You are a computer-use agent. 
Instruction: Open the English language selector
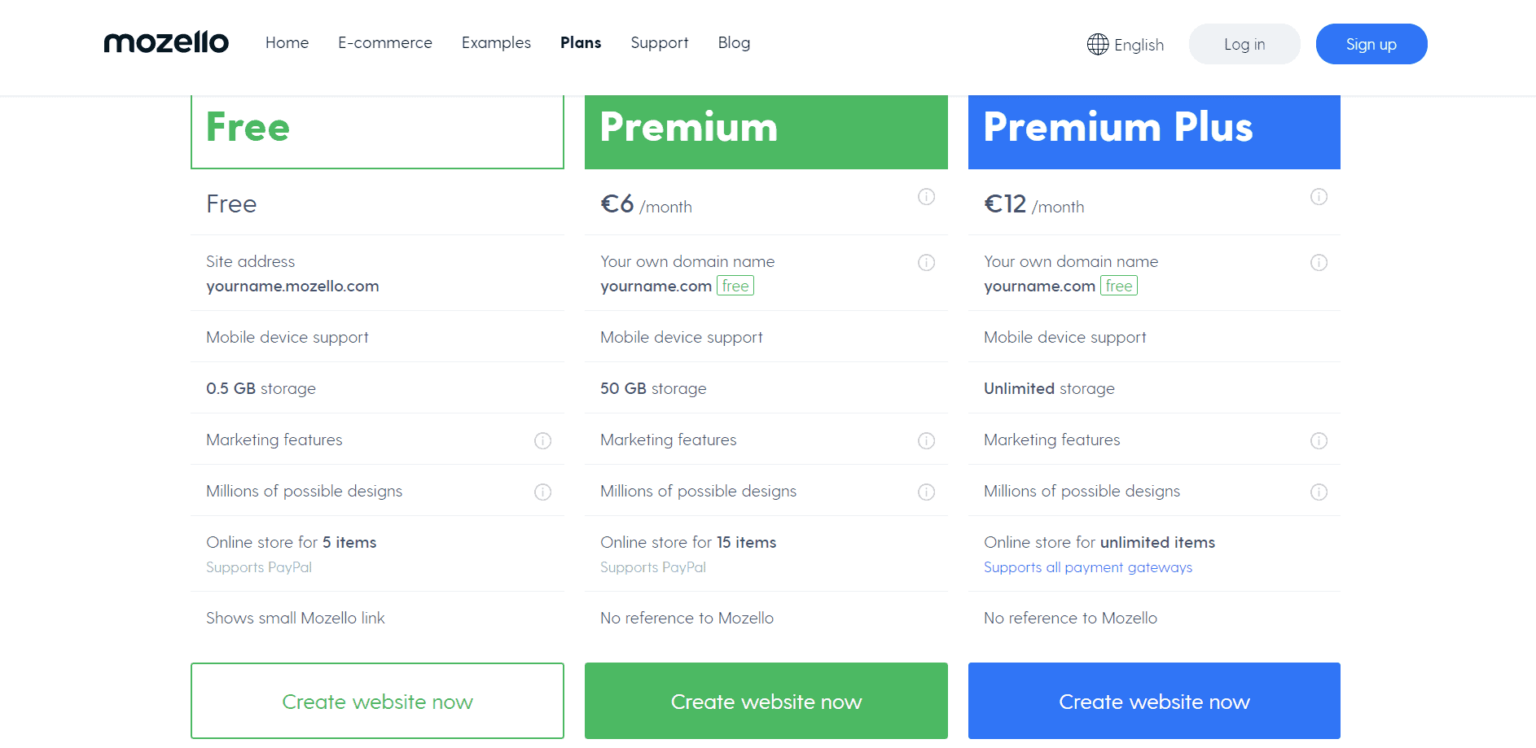1137,44
